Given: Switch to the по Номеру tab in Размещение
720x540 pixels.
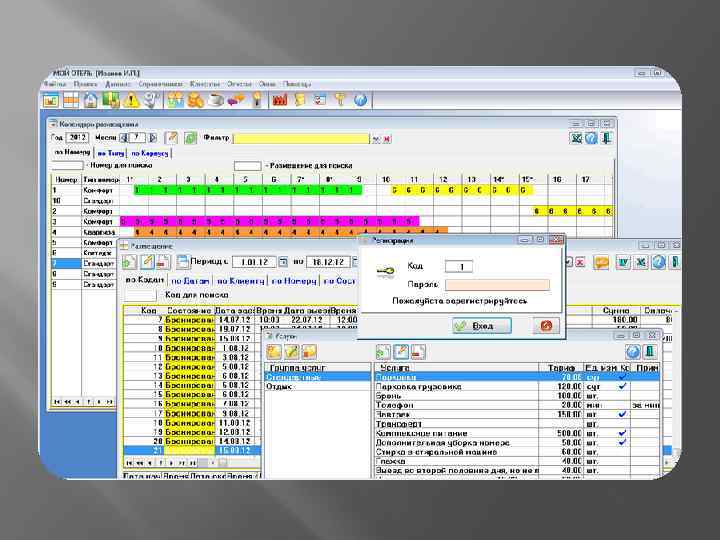Looking at the screenshot, I should click(x=294, y=281).
